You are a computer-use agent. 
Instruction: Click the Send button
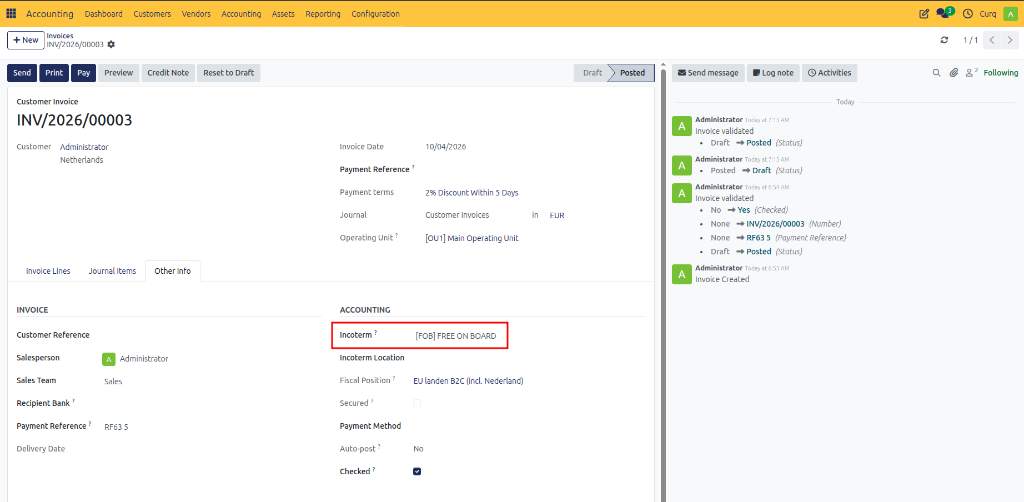[22, 73]
